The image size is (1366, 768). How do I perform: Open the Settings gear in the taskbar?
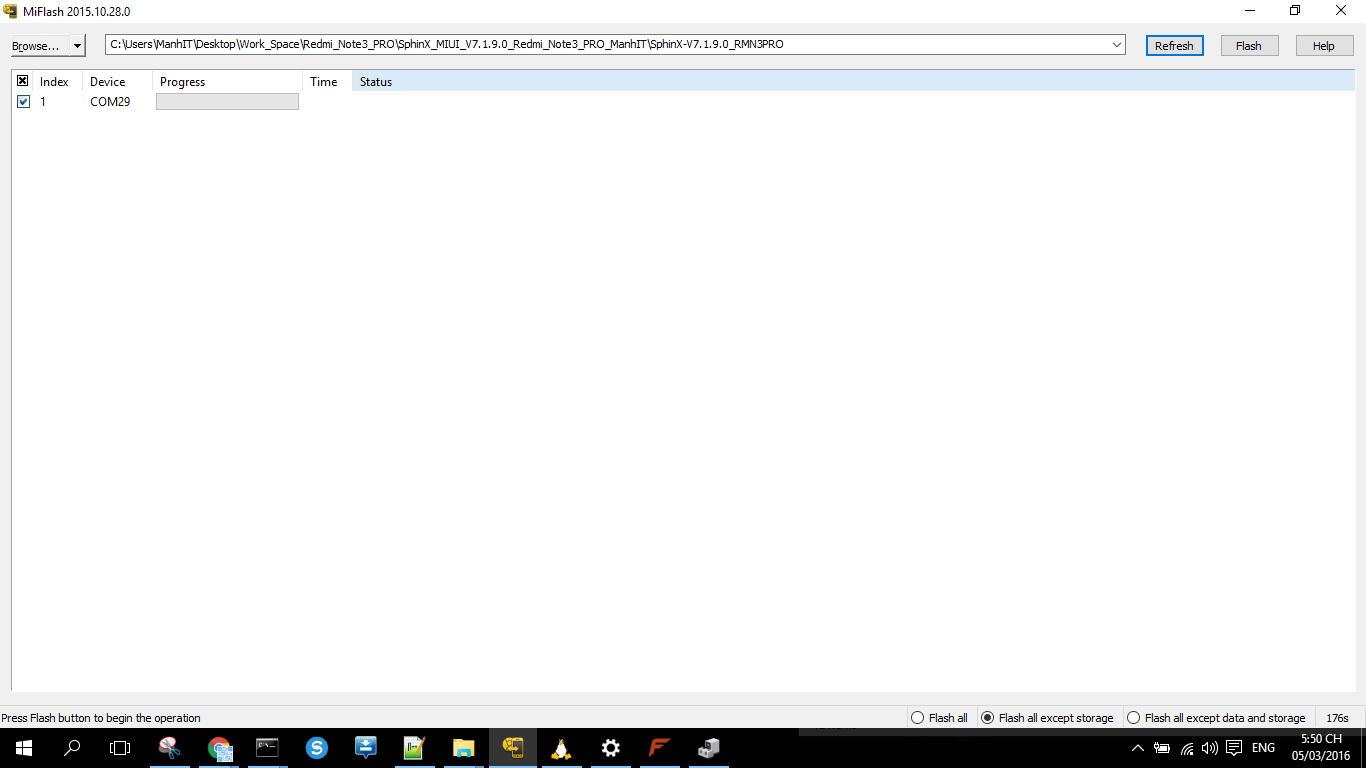(611, 748)
